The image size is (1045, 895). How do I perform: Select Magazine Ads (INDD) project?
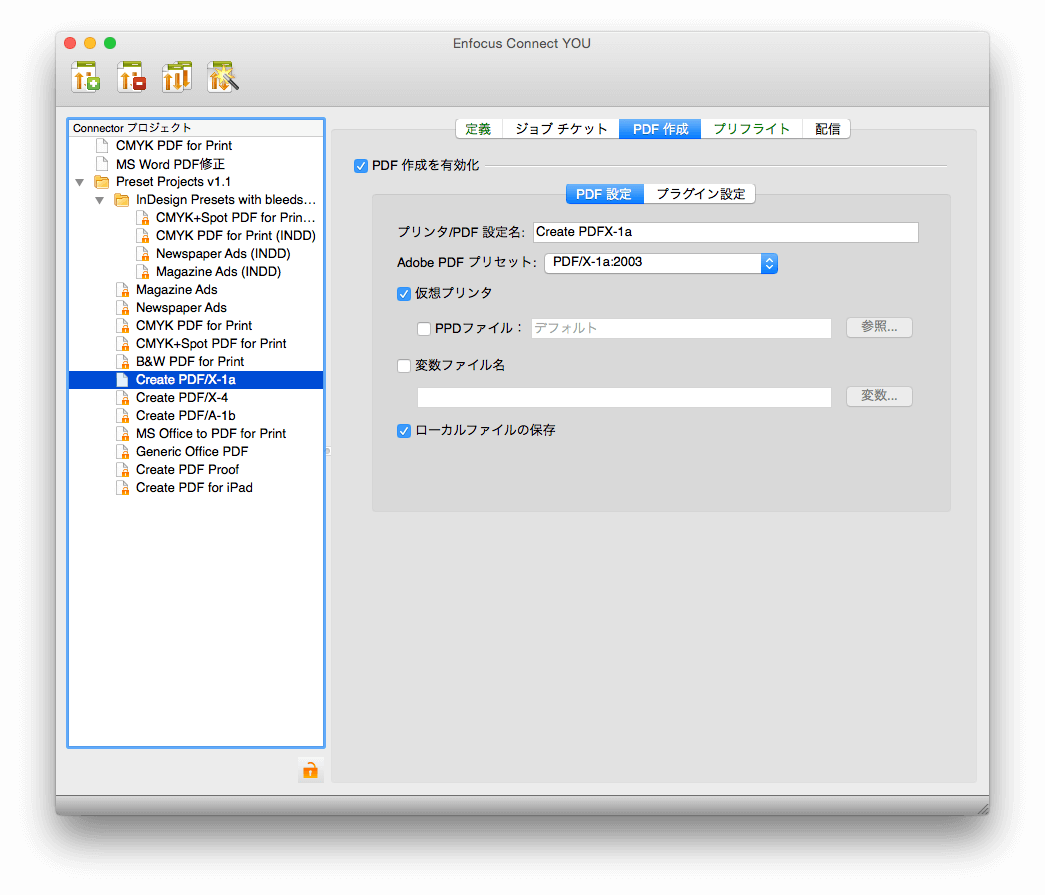click(218, 272)
